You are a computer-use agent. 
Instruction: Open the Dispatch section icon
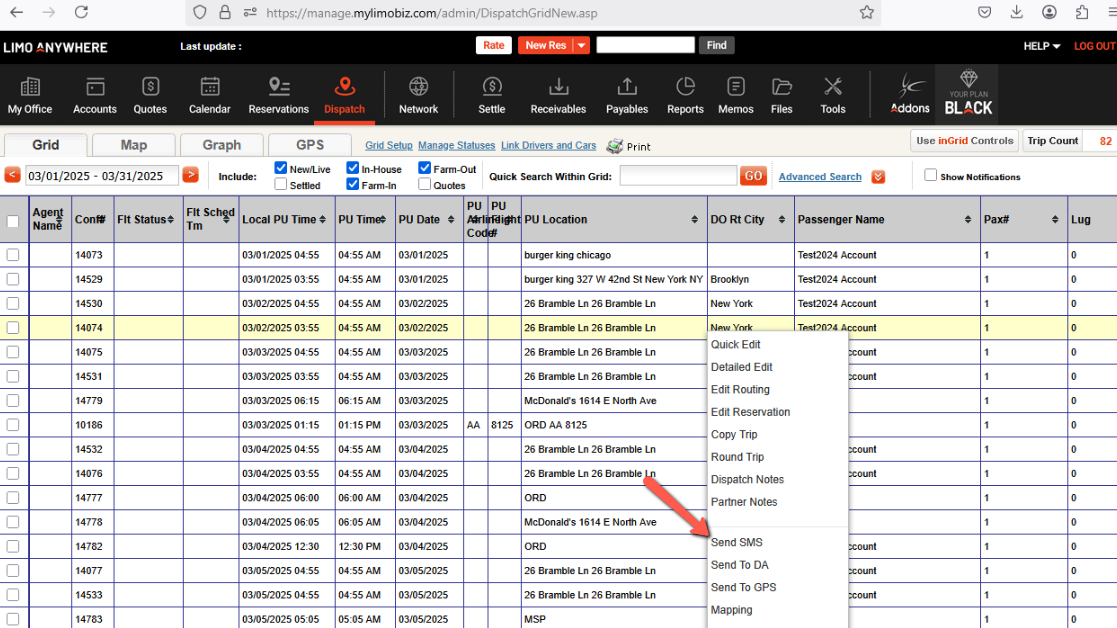coord(344,87)
